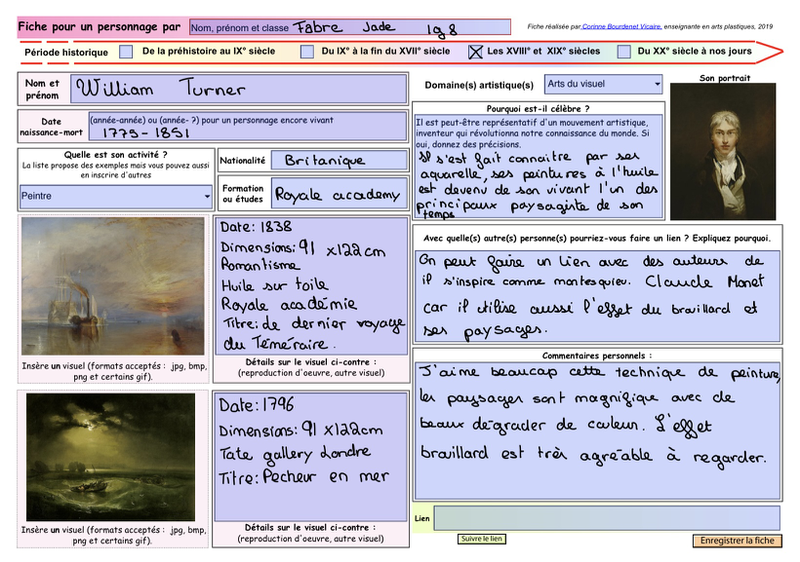Uncheck the XVIIIth and XIXth centuries box
This screenshot has width=800, height=562.
pyautogui.click(x=476, y=51)
